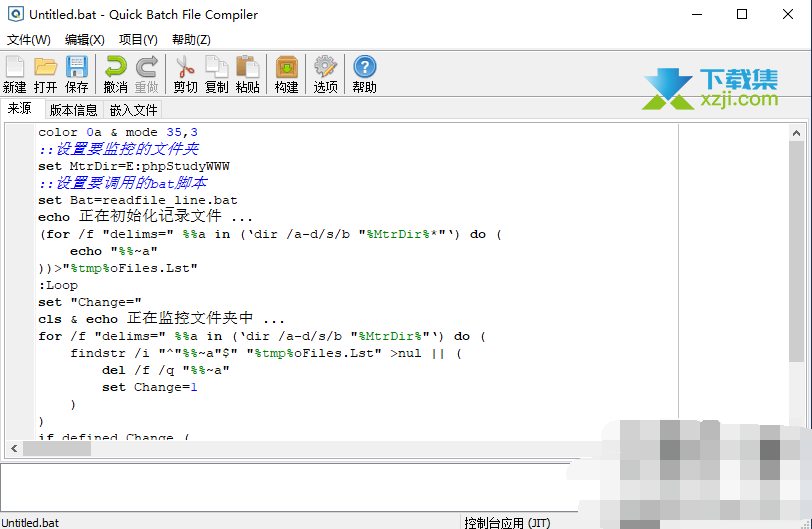Click the line 'set Bat=readfile_line.bat'

(x=138, y=200)
